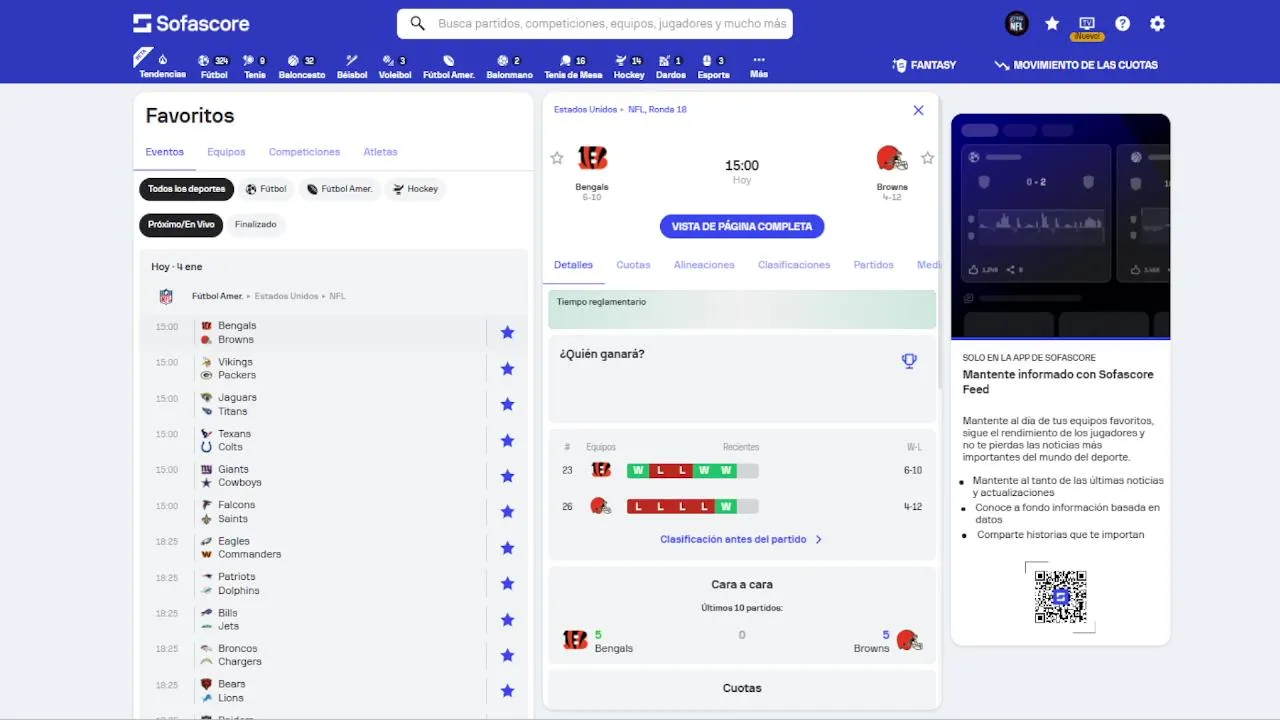Image resolution: width=1280 pixels, height=720 pixels.
Task: Click the Sofascore Feed app preview image
Action: point(1060,226)
